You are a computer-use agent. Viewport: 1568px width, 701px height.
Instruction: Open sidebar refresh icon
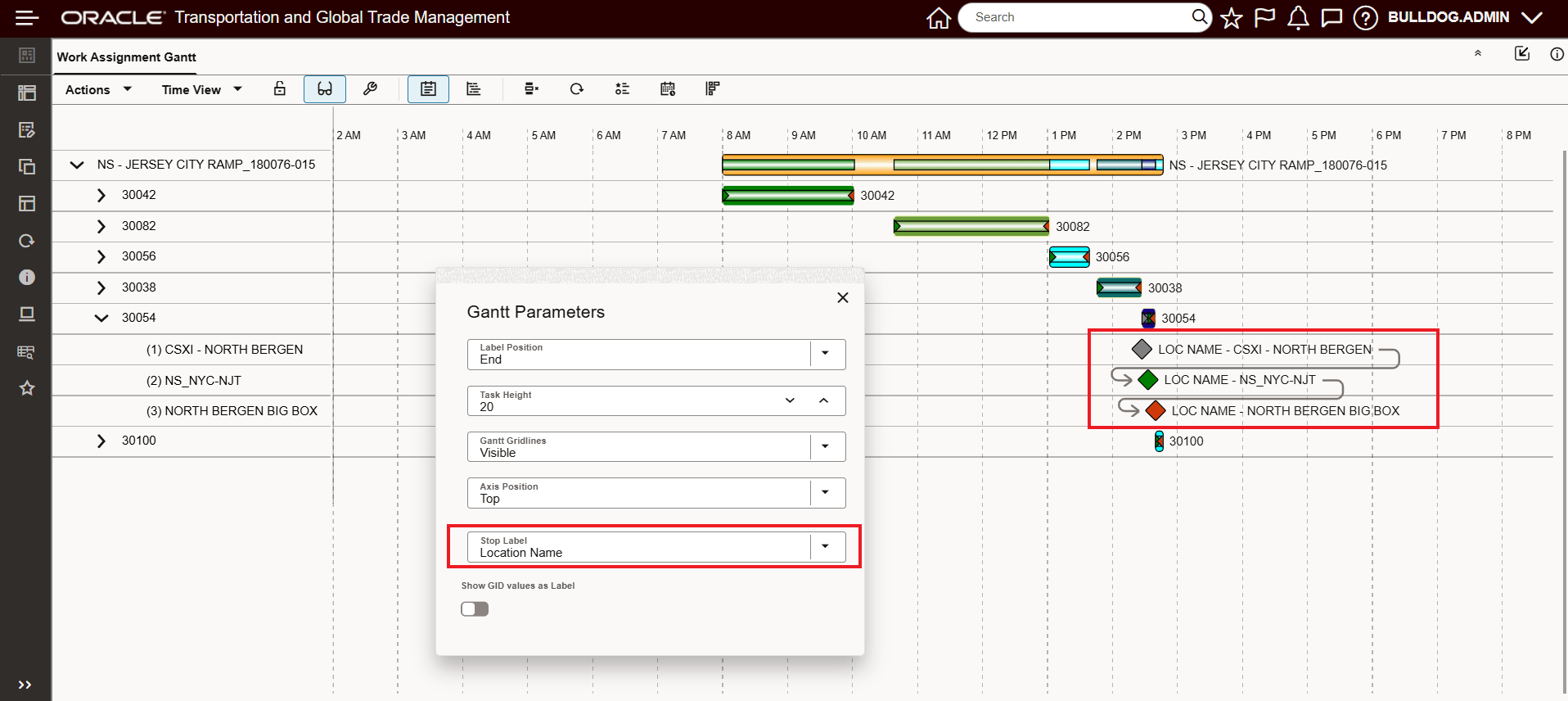coord(27,241)
